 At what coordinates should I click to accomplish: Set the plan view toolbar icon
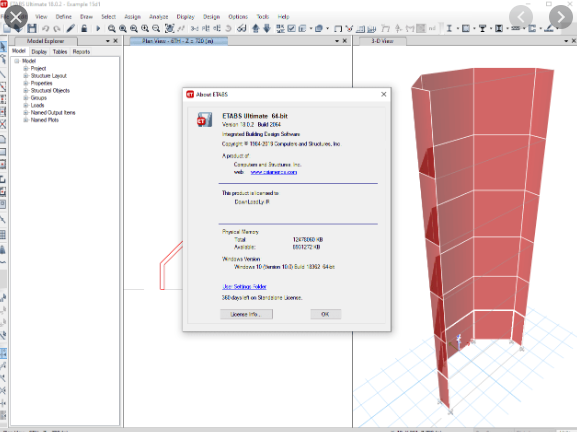206,28
